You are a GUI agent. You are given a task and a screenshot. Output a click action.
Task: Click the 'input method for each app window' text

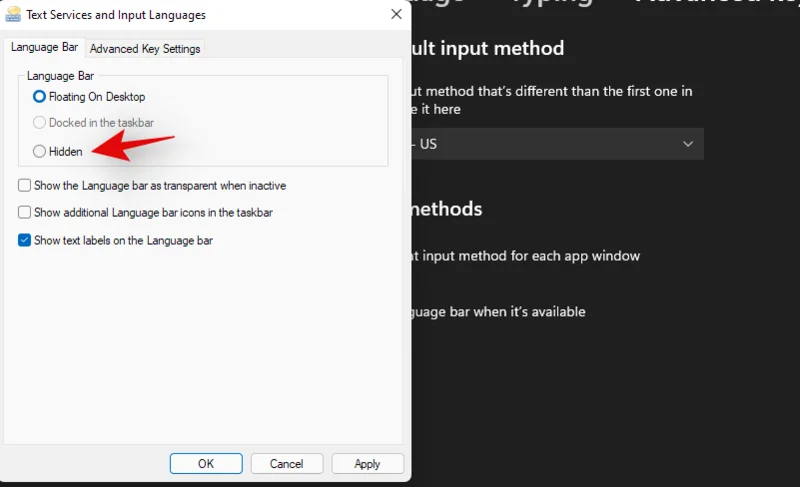[531, 255]
